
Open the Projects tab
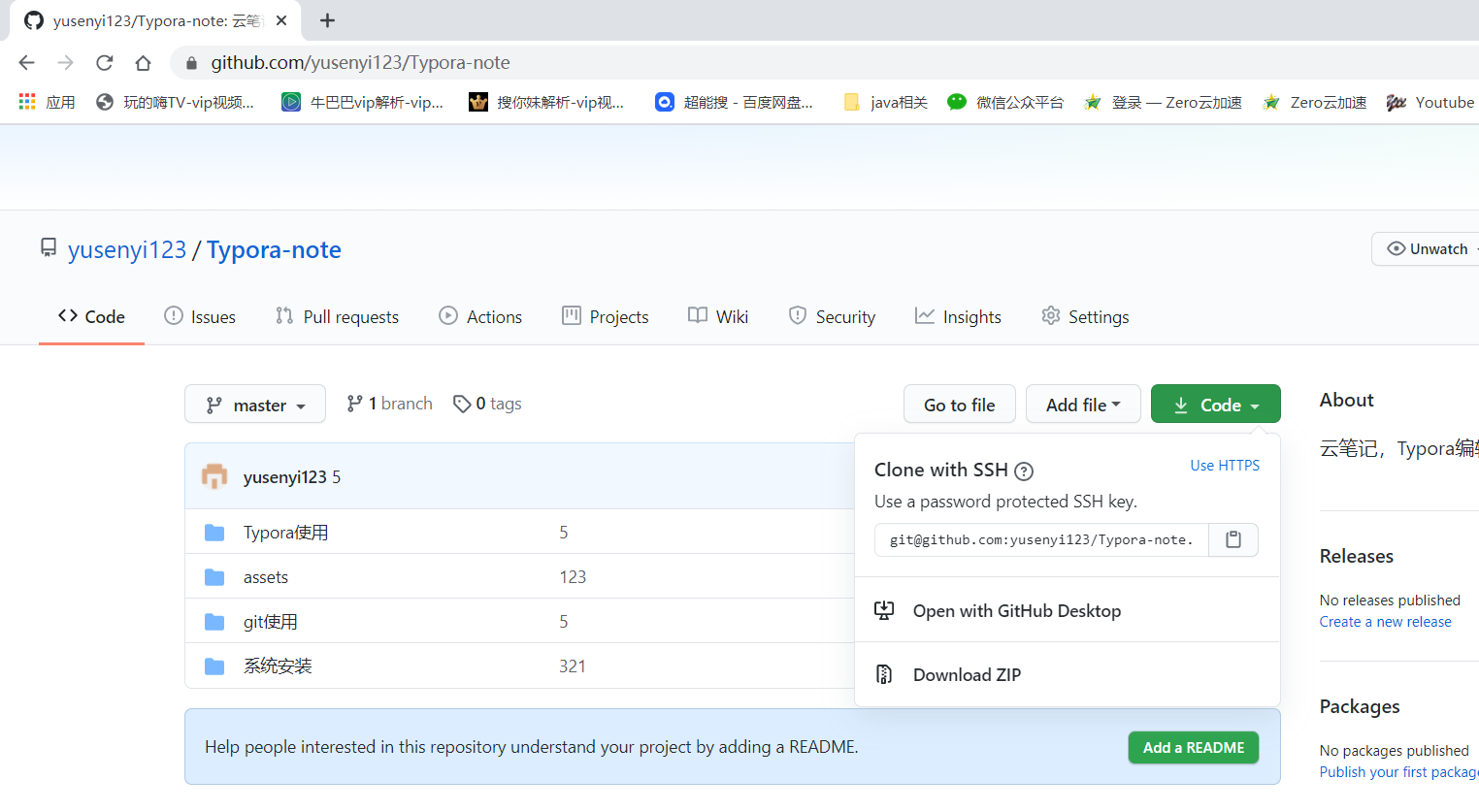tap(606, 317)
